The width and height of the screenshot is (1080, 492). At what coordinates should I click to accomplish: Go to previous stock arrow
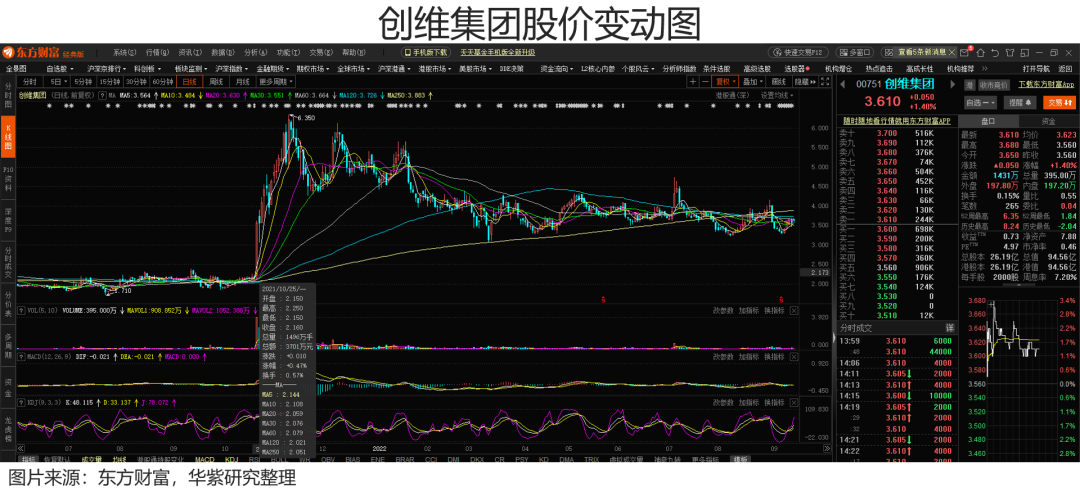pos(842,84)
